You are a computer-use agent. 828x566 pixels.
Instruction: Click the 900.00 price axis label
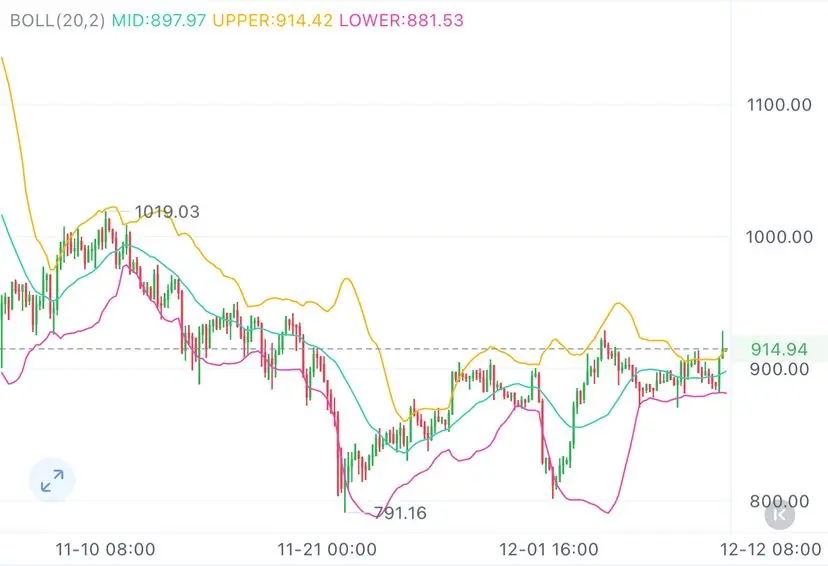(x=779, y=369)
